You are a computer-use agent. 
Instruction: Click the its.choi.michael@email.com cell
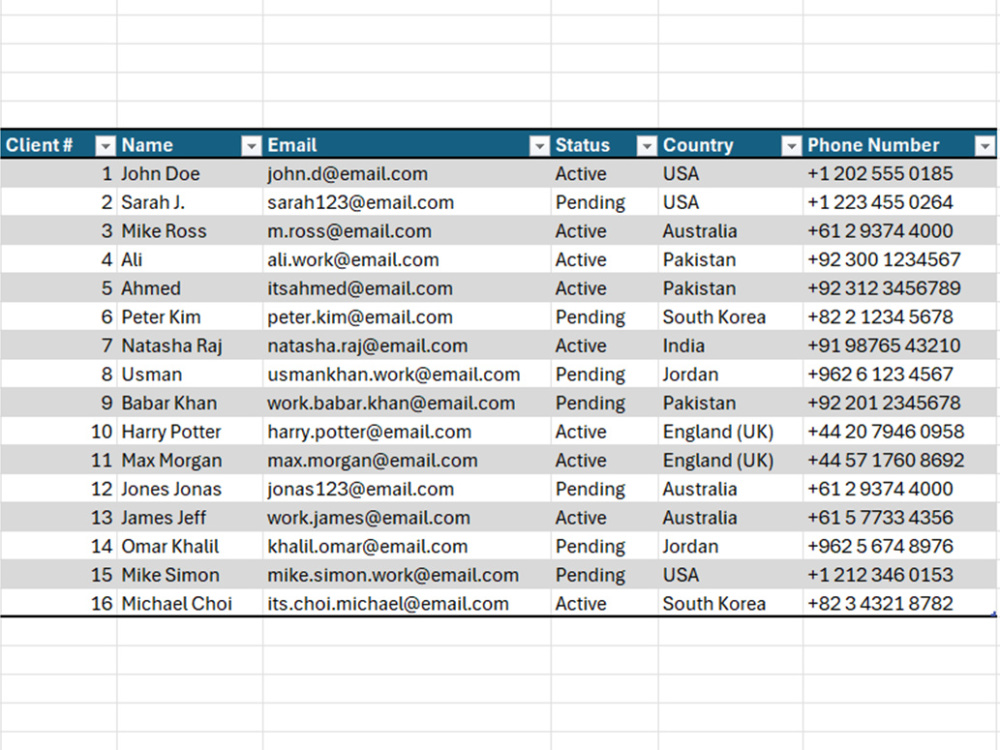pos(407,603)
